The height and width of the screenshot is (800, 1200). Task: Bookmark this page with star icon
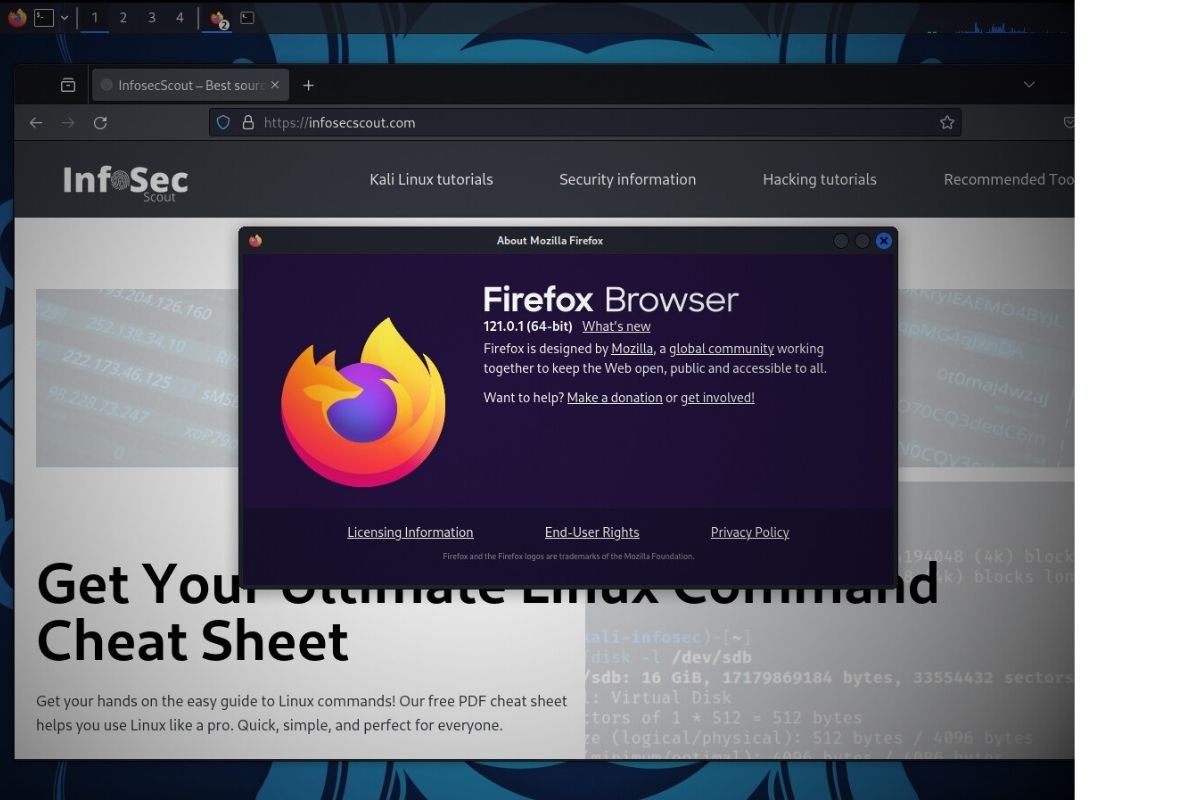947,123
